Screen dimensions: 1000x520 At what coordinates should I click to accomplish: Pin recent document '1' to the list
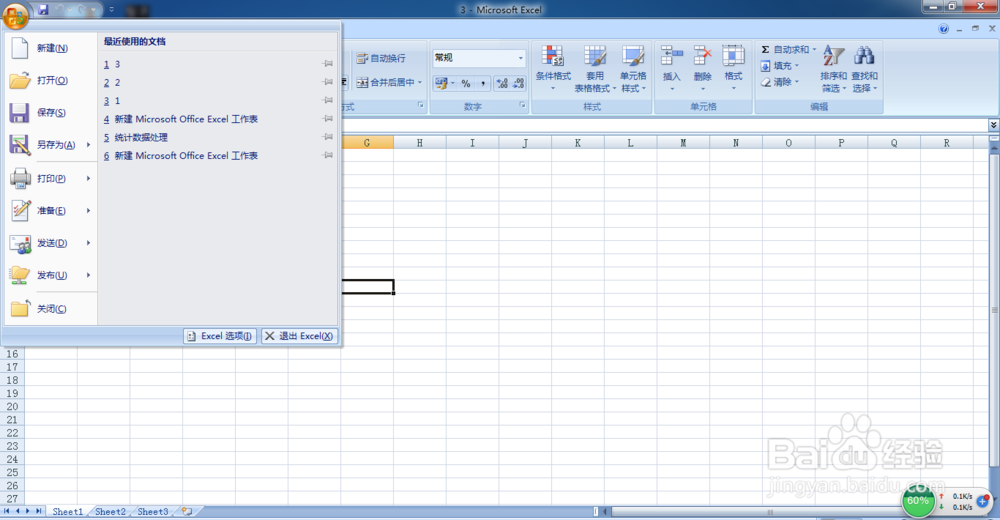click(328, 100)
